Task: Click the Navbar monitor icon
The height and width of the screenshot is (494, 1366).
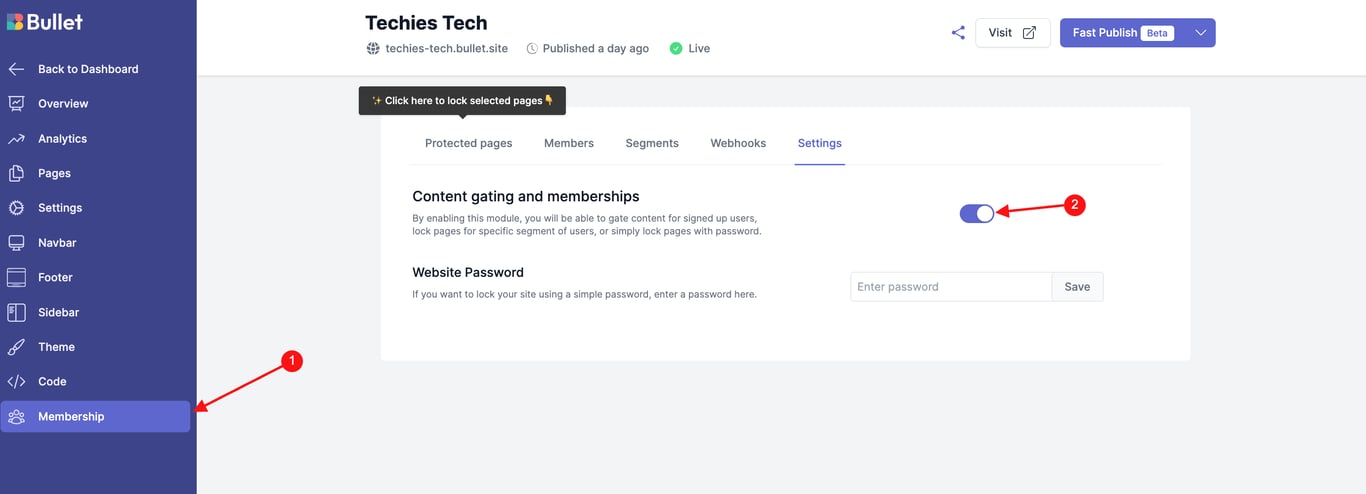Action: coord(16,243)
